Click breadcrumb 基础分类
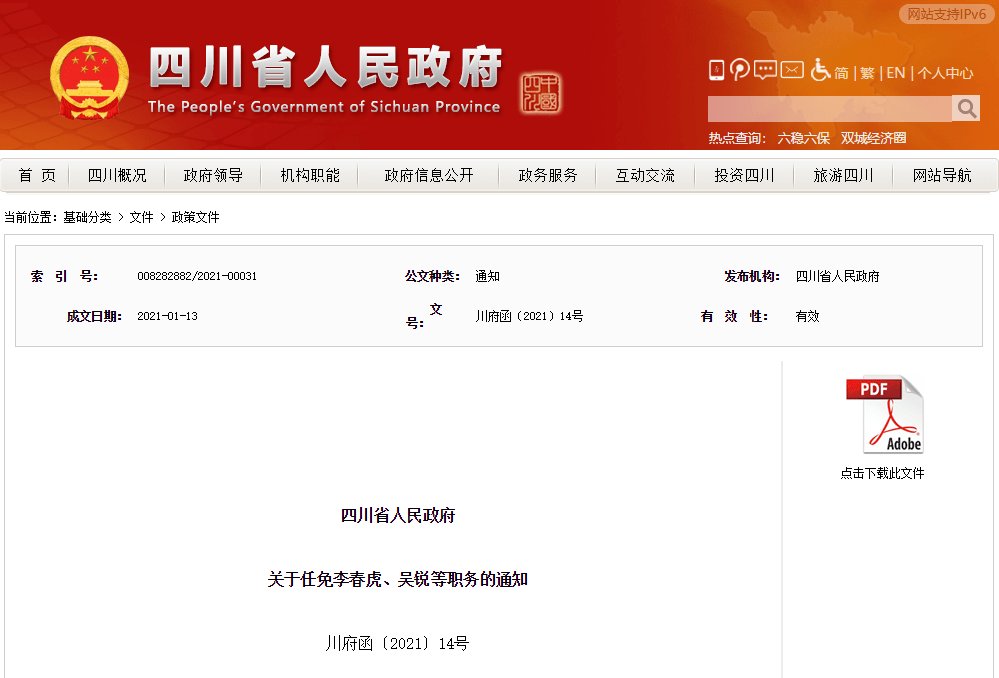 click(87, 217)
